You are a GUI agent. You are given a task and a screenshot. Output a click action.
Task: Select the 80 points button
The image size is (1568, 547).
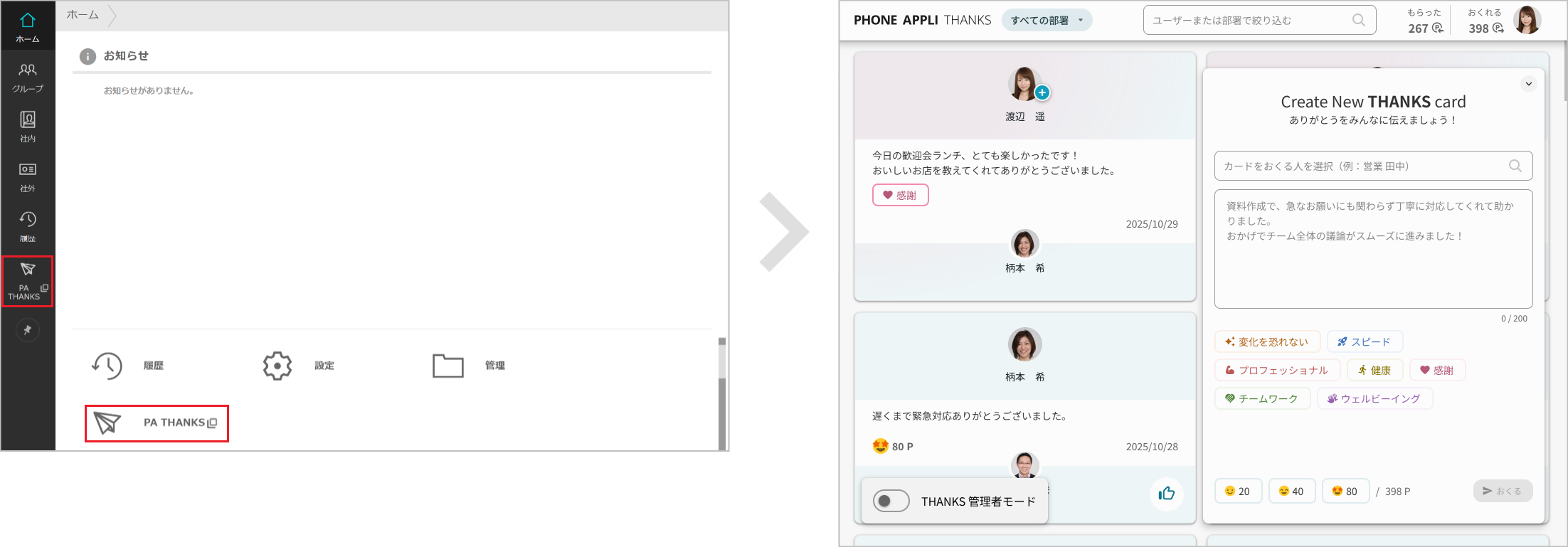[x=1345, y=491]
